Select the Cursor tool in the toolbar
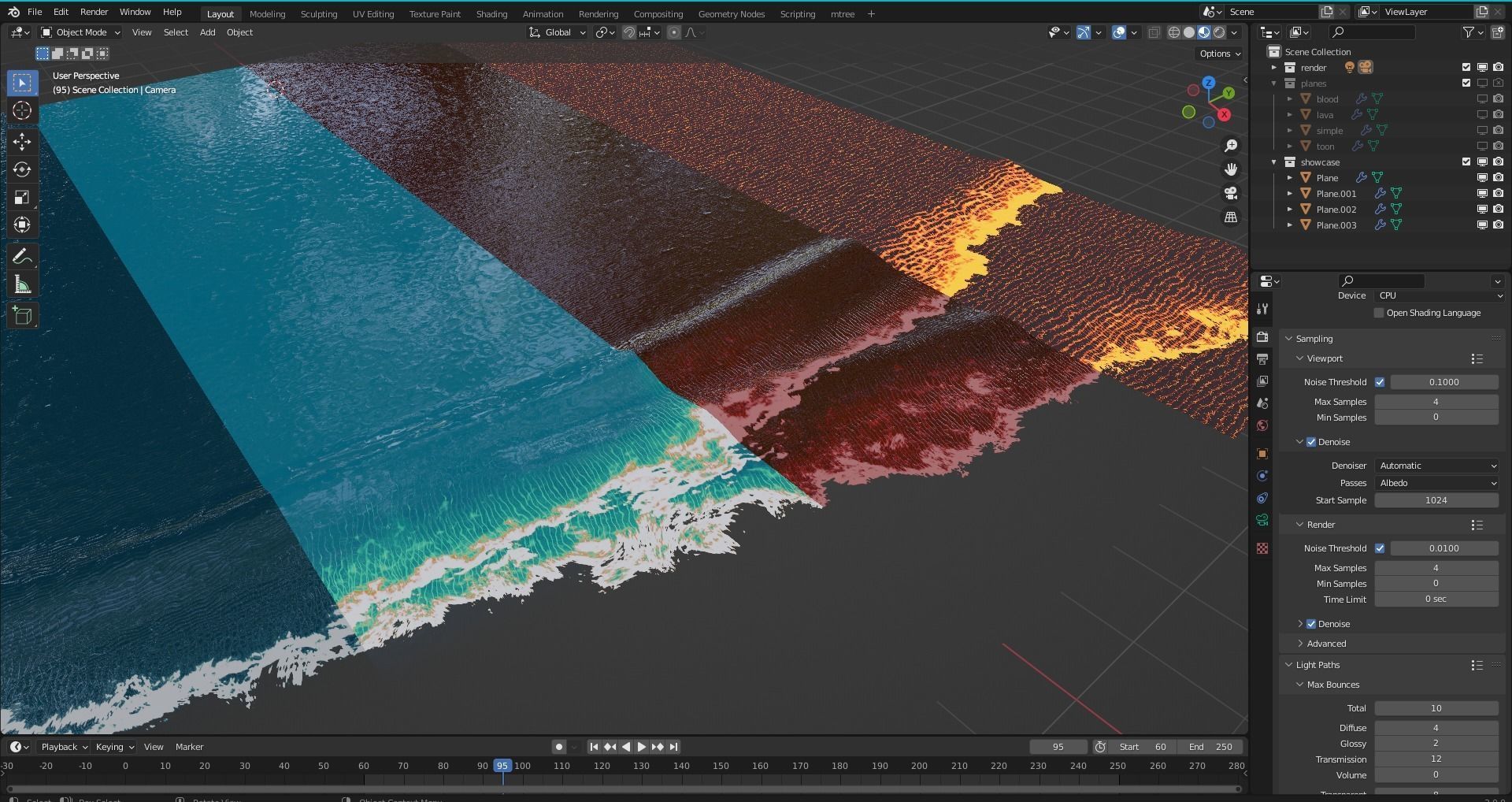 (22, 110)
